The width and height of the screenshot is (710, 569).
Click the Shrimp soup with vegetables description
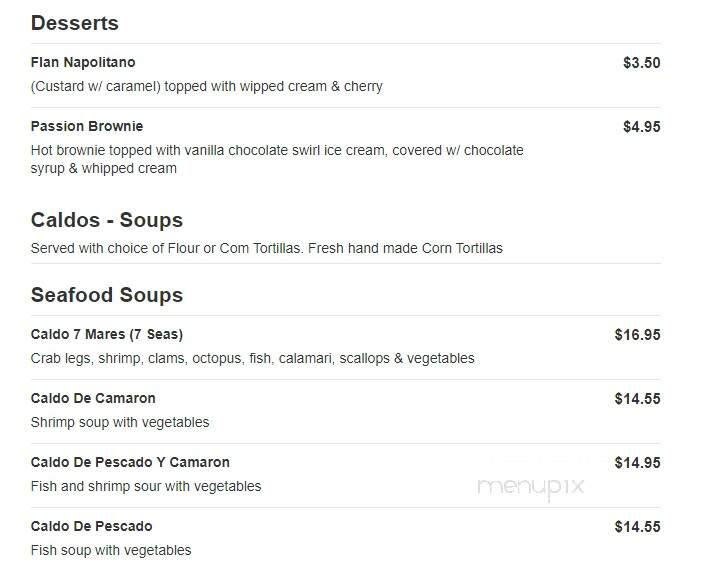pyautogui.click(x=120, y=422)
